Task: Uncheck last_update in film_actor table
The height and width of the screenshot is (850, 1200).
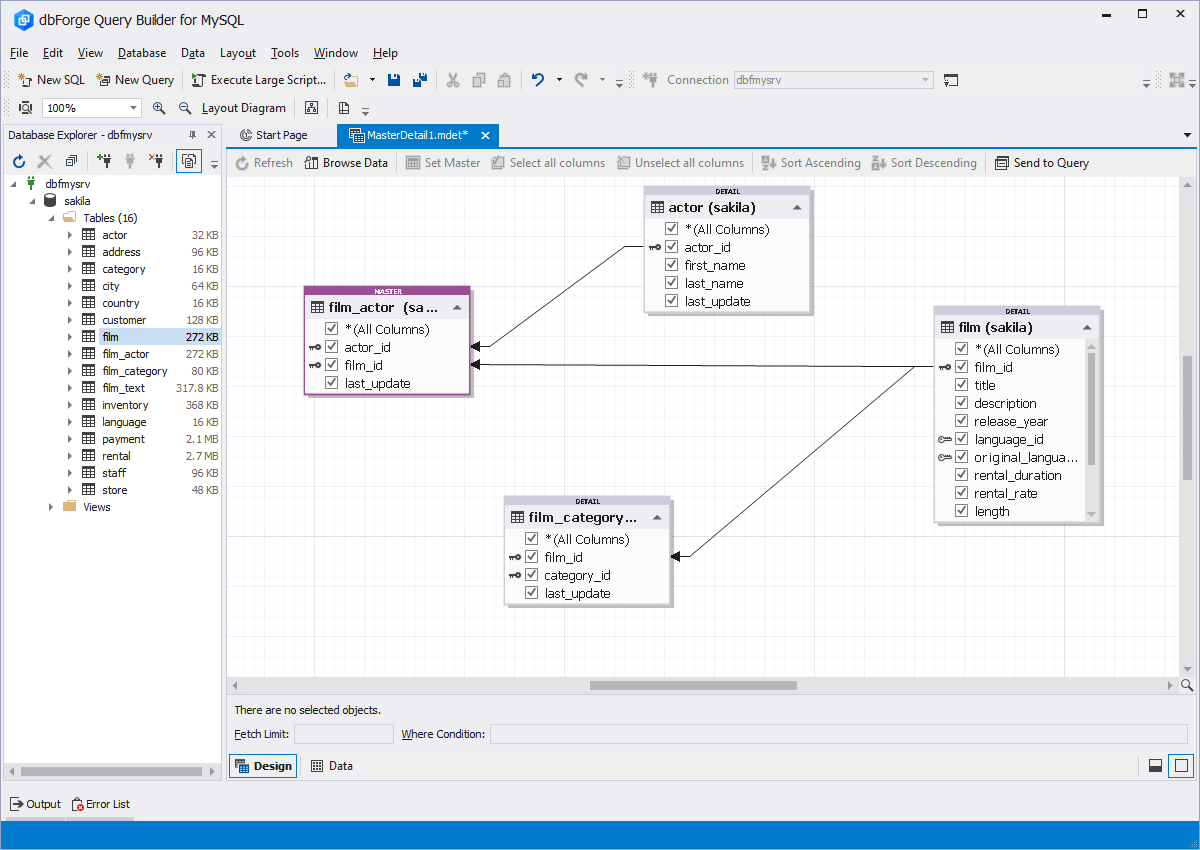Action: point(332,383)
